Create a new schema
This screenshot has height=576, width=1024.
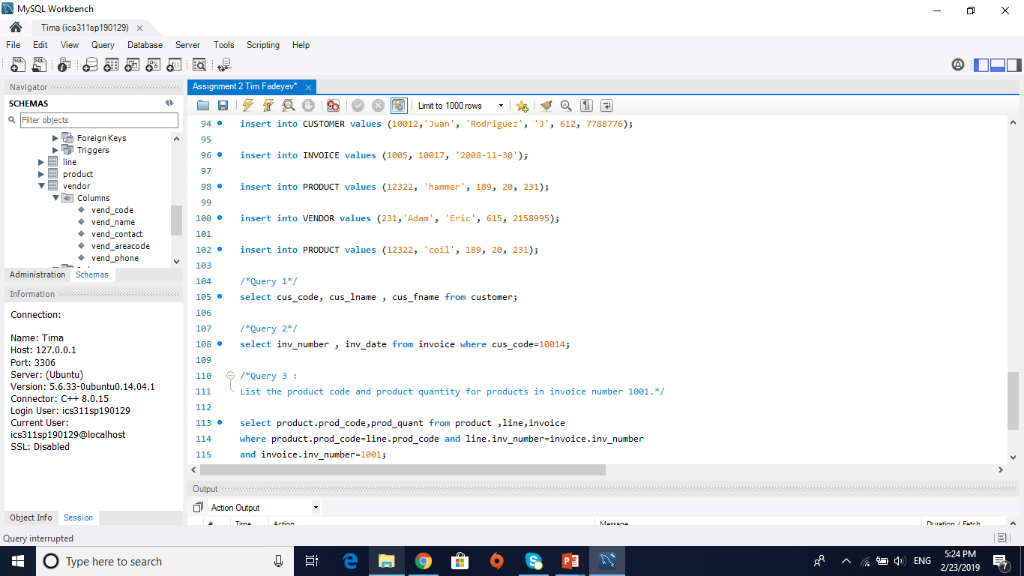90,65
